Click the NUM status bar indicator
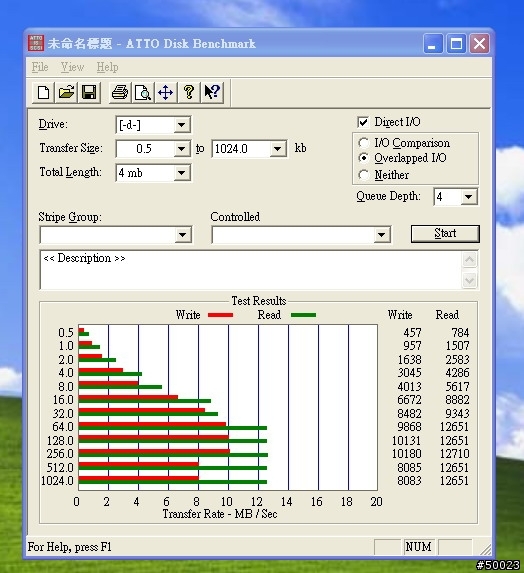The width and height of the screenshot is (524, 573). pos(418,547)
